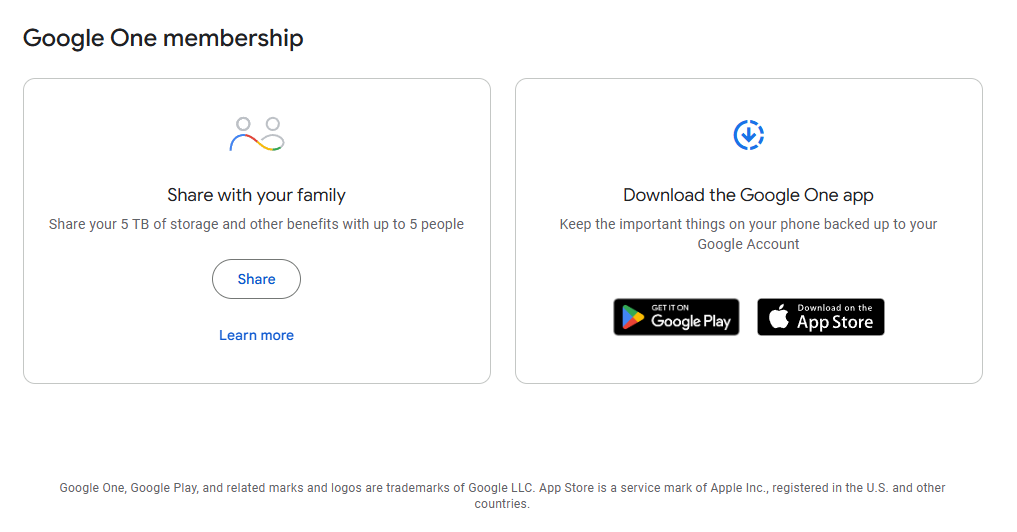This screenshot has width=1017, height=532.
Task: Click the Share button
Action: pos(256,279)
